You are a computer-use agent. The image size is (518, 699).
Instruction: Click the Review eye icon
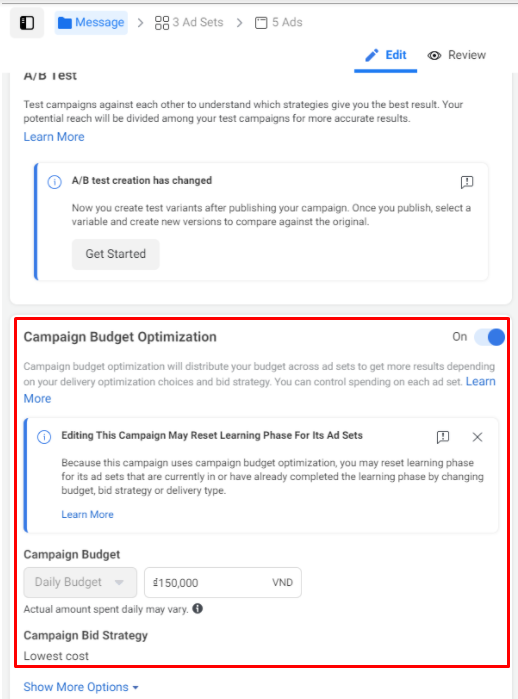tap(434, 55)
